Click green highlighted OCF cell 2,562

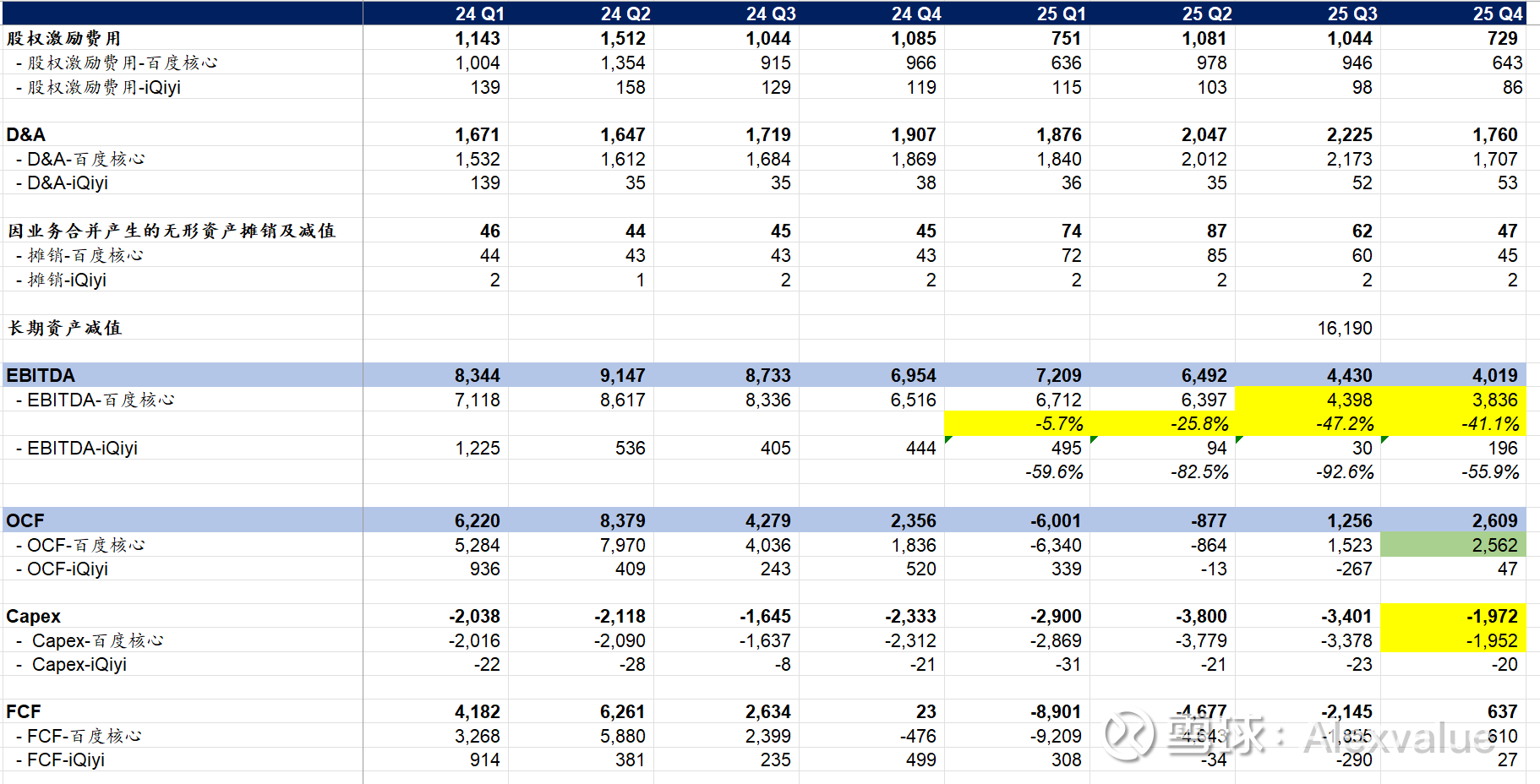coord(1494,545)
